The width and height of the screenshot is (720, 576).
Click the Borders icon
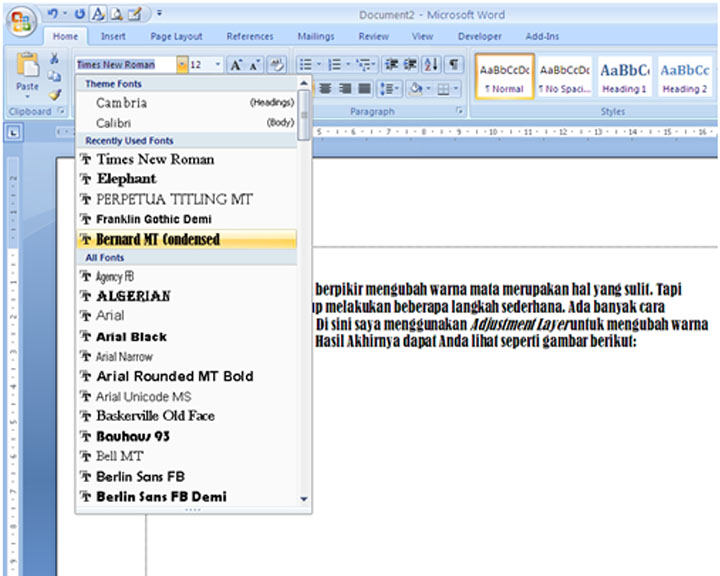tap(444, 89)
